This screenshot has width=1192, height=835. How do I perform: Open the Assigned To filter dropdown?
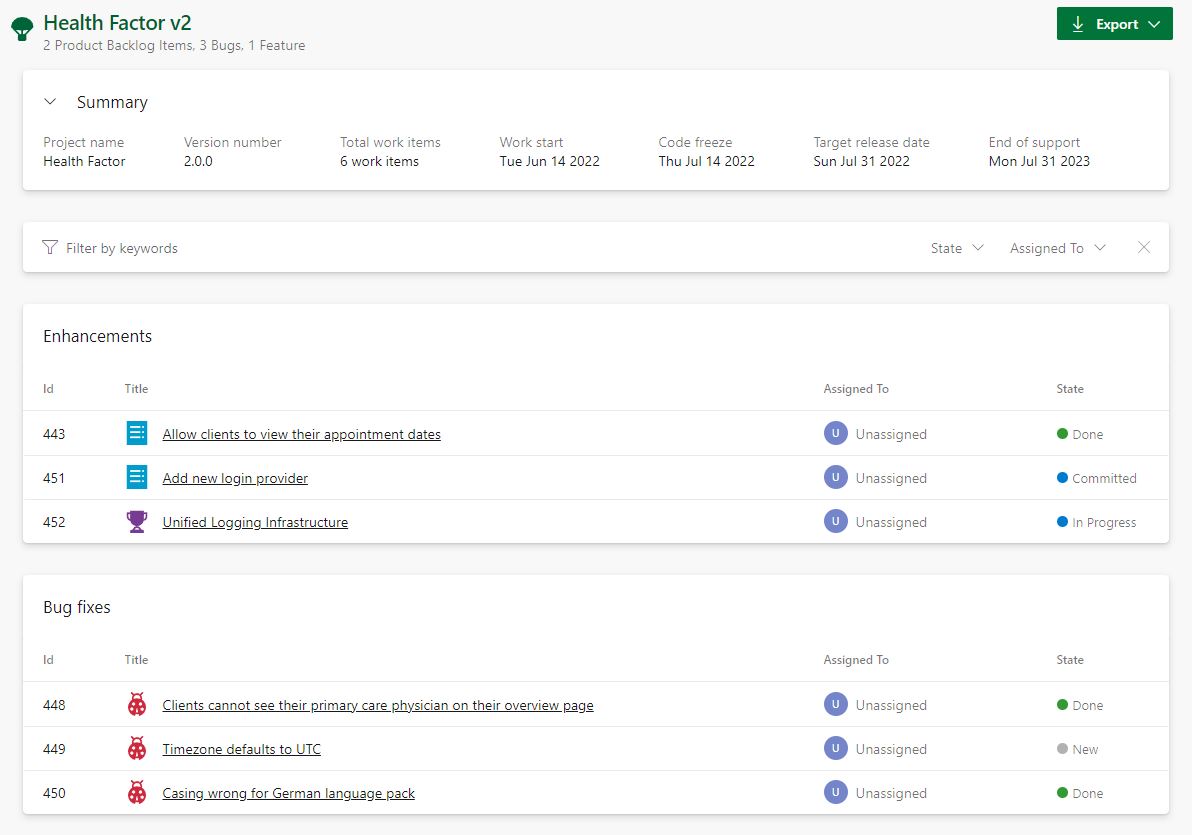click(x=1057, y=247)
